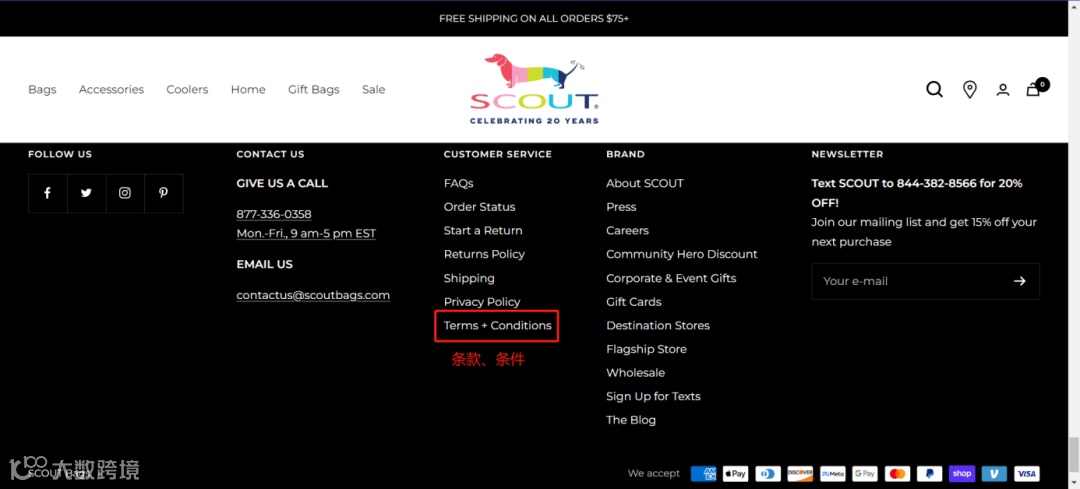
Task: Open the account login person icon
Action: click(1003, 90)
